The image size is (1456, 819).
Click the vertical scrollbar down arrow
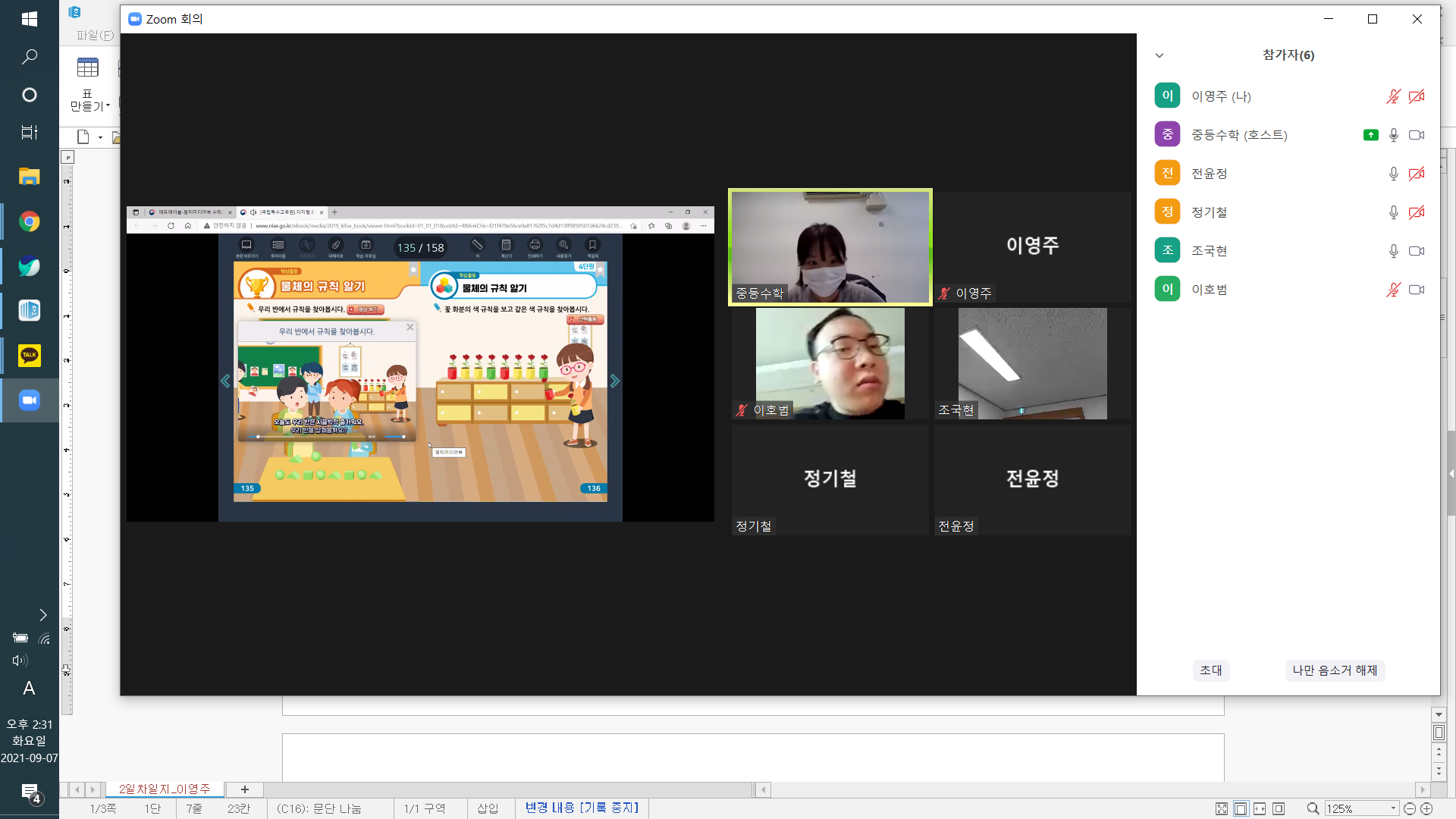pos(1439,714)
